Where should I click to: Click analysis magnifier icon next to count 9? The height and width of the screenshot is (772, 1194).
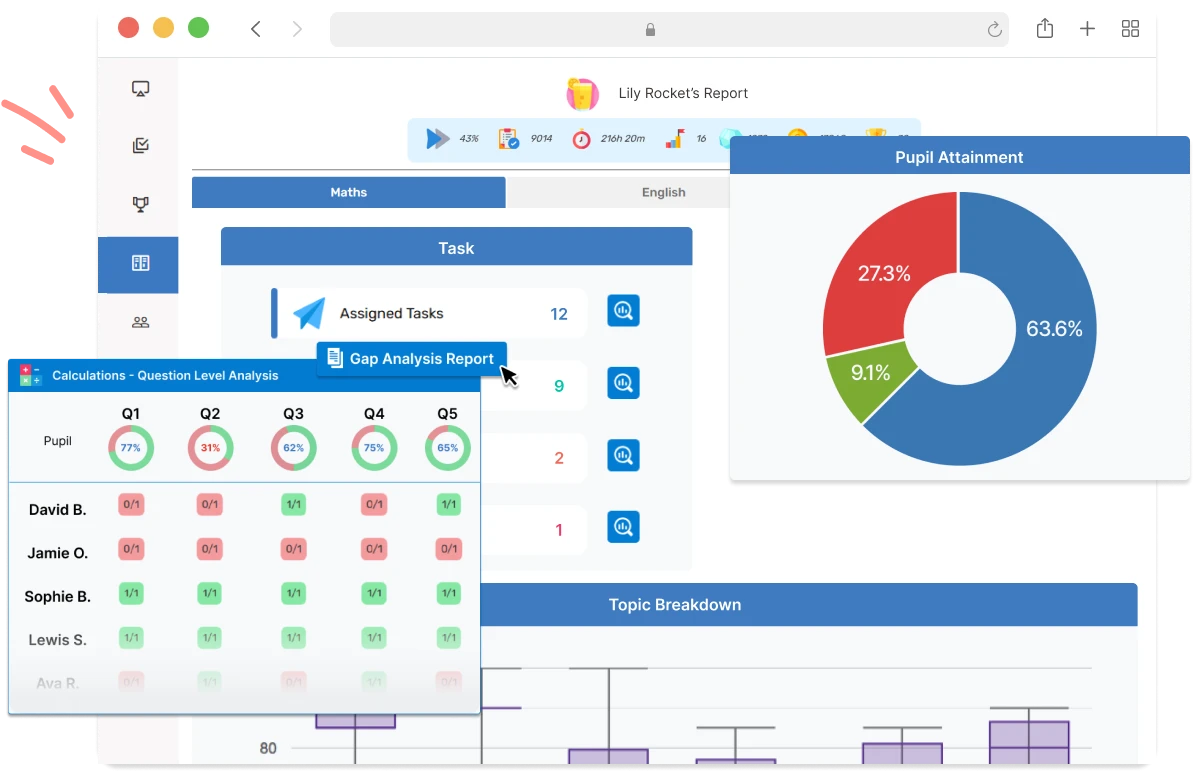(x=623, y=383)
